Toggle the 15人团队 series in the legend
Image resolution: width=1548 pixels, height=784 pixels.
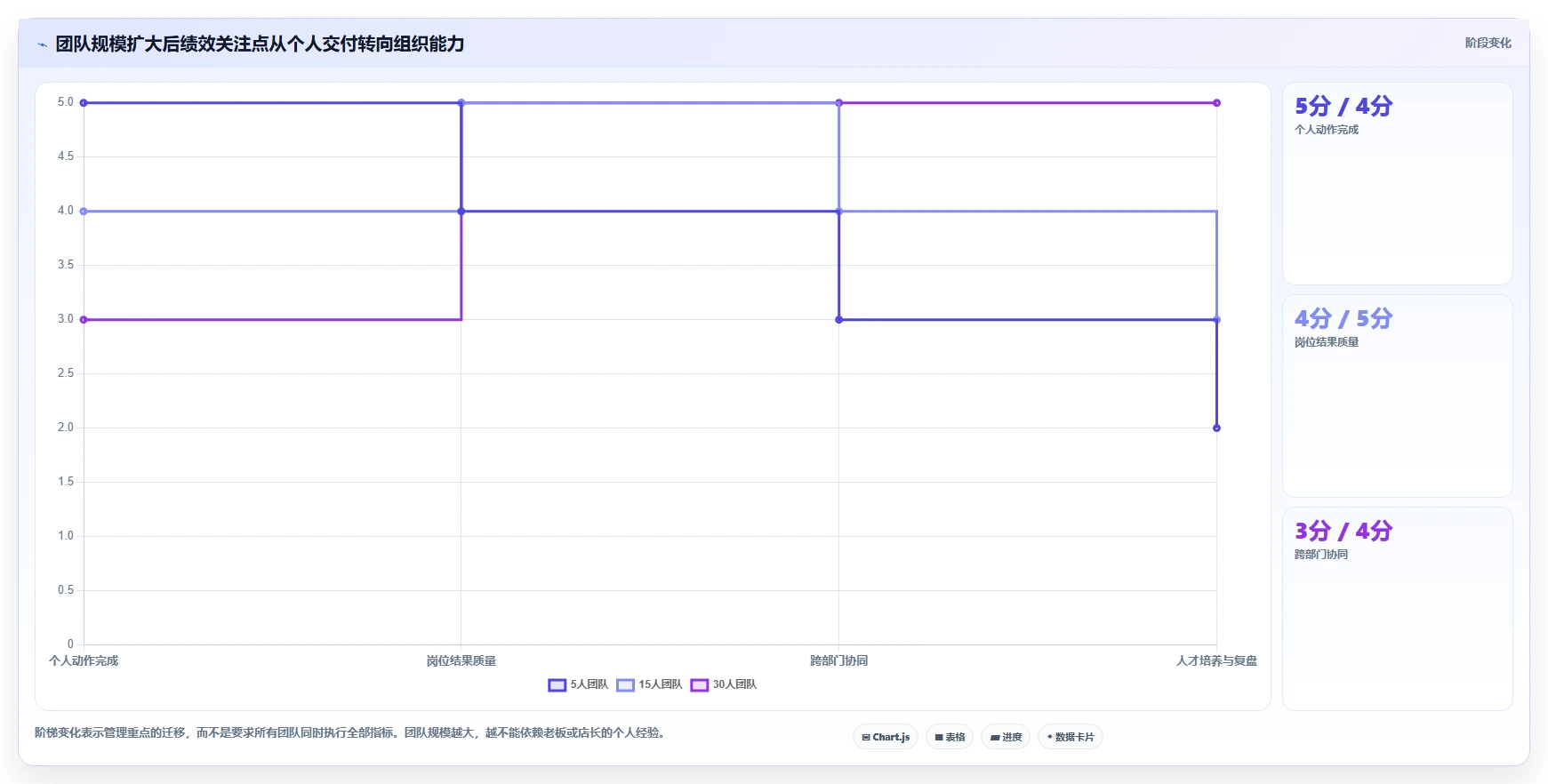tap(650, 684)
